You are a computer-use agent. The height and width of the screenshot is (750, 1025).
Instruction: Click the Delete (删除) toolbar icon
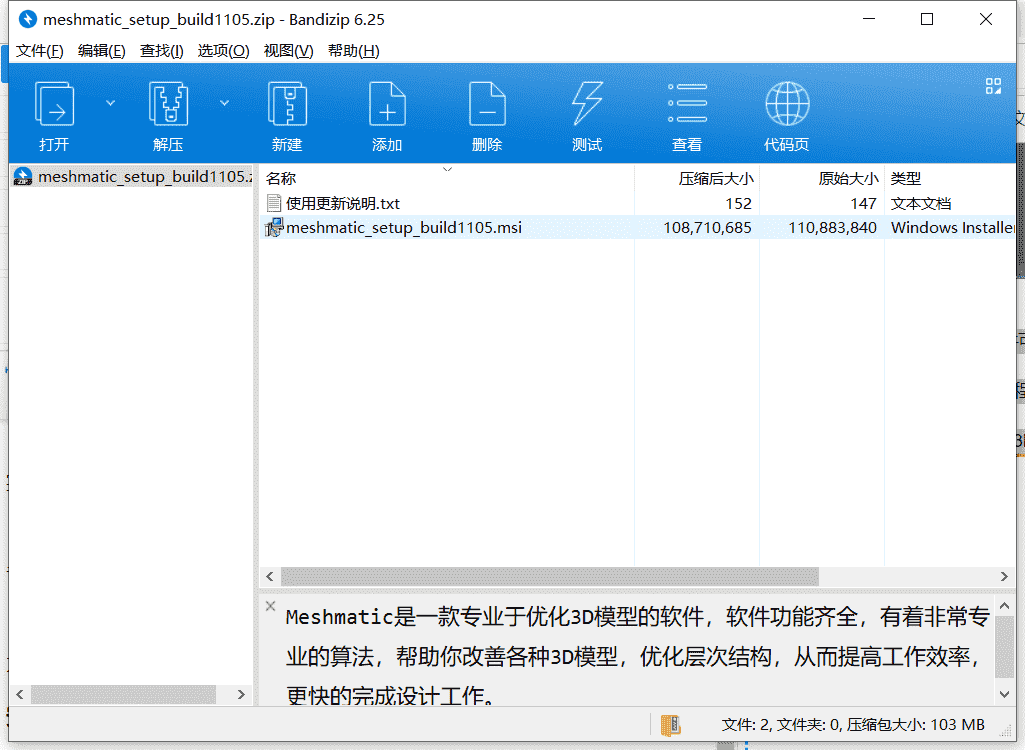click(487, 103)
